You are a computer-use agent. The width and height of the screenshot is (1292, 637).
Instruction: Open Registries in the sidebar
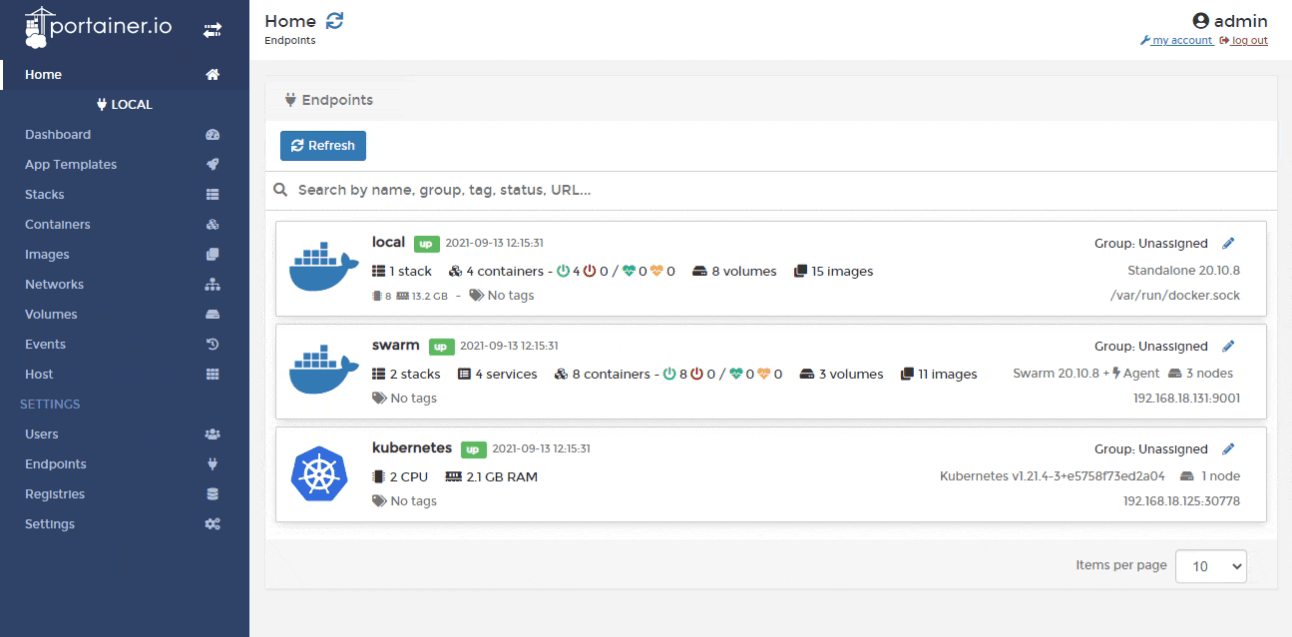(55, 494)
